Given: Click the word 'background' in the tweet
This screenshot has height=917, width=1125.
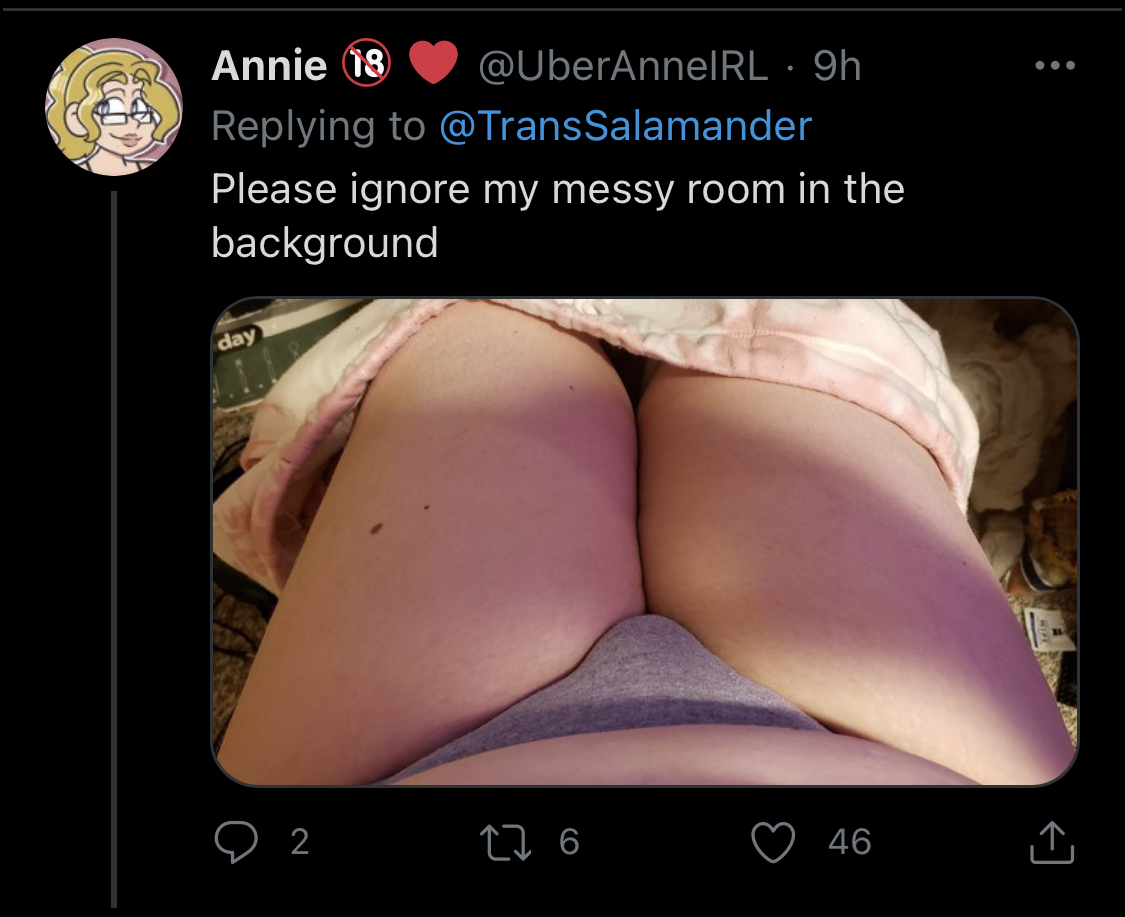Looking at the screenshot, I should [x=324, y=243].
